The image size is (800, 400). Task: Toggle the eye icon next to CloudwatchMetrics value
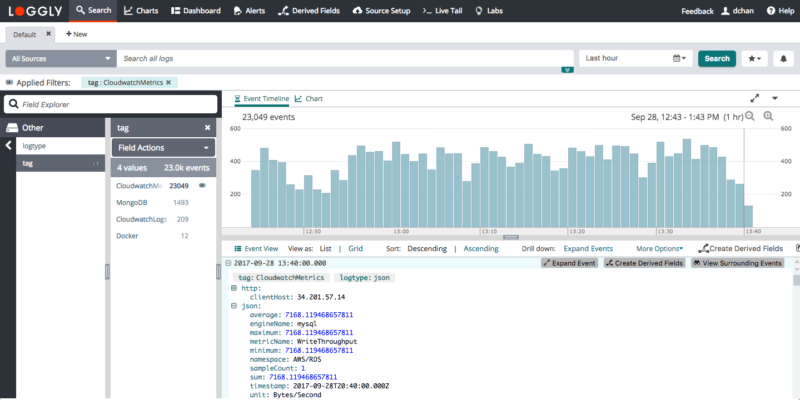[202, 185]
